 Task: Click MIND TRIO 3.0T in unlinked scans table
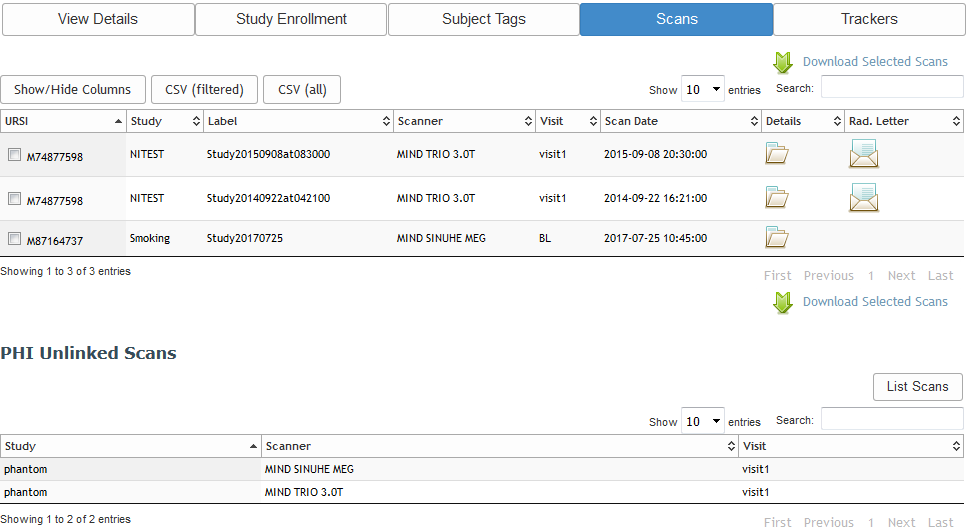click(303, 492)
